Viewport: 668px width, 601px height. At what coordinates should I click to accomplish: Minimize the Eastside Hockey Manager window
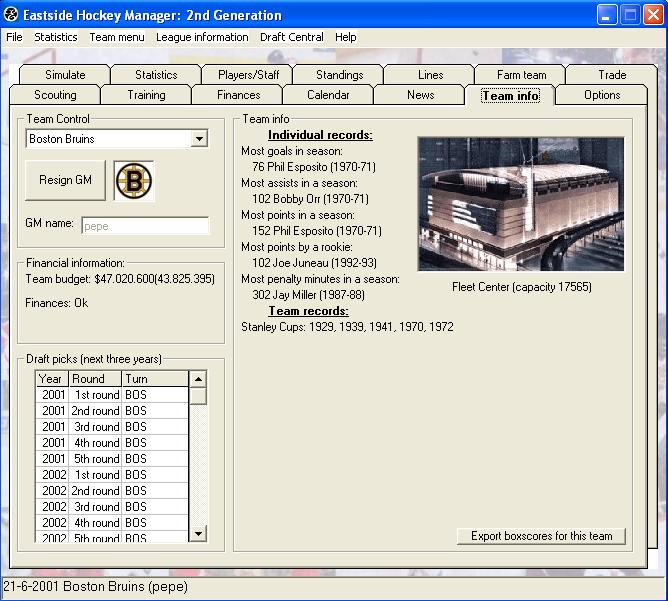607,15
